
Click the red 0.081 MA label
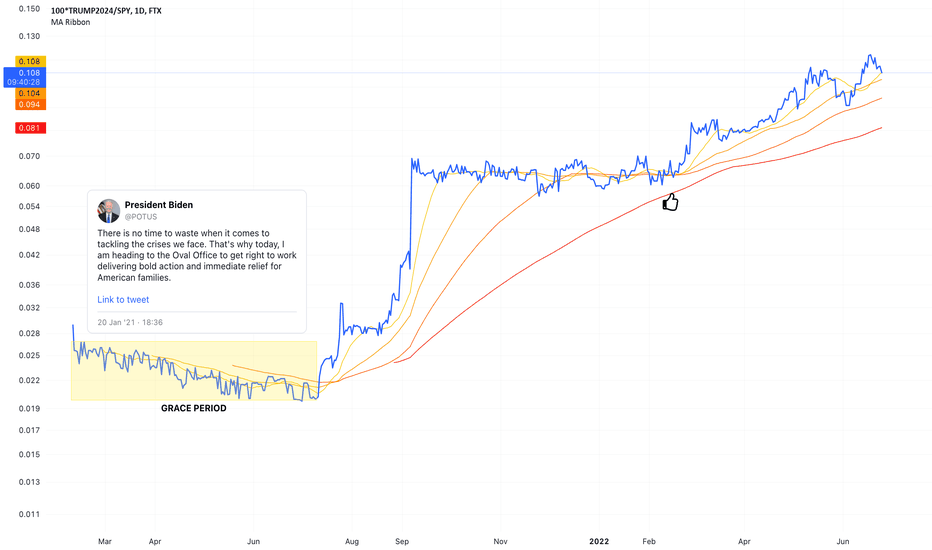point(30,128)
